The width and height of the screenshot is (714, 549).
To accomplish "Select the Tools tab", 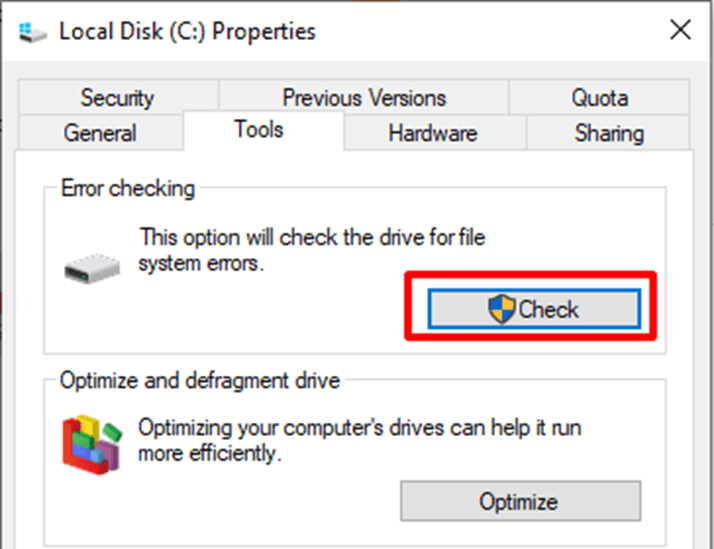I will (259, 130).
